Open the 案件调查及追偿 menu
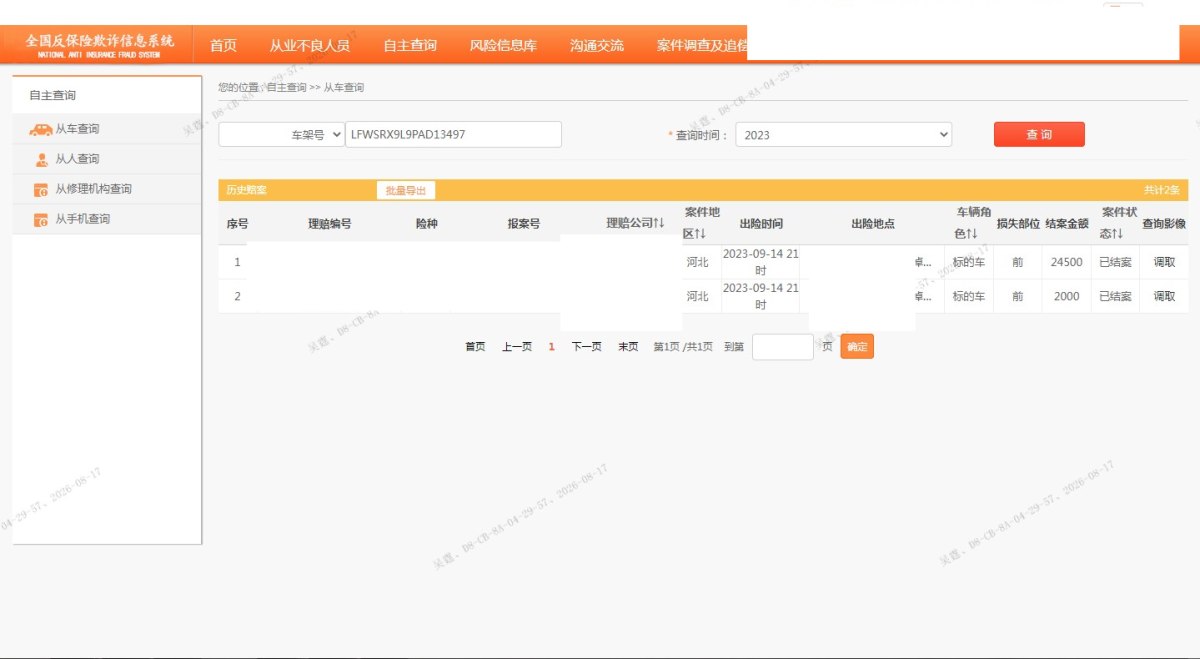This screenshot has width=1200, height=659. pos(702,45)
